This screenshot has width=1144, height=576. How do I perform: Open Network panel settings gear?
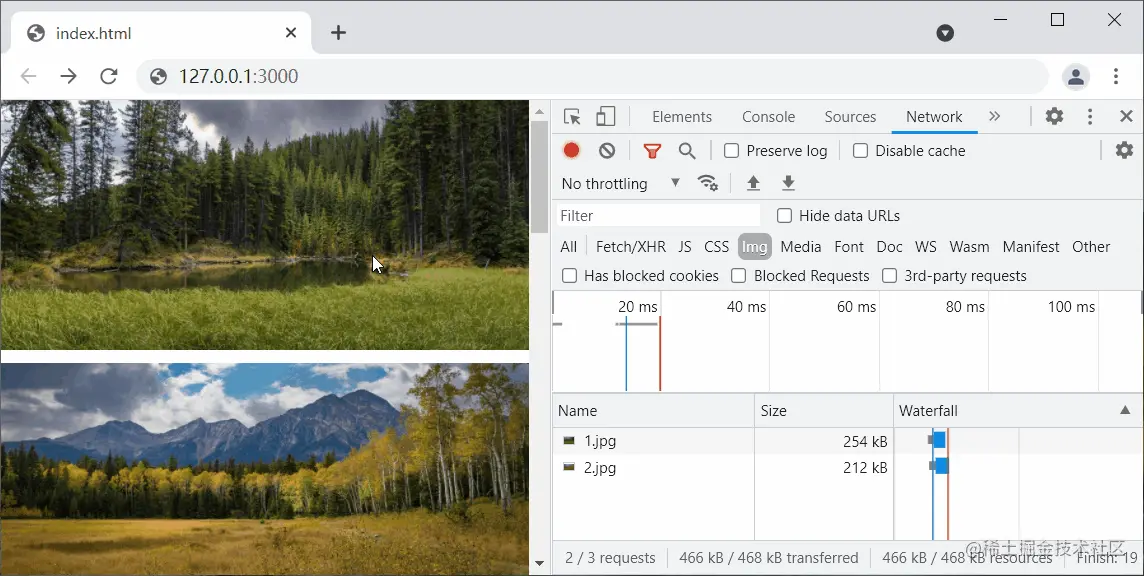tap(1124, 150)
